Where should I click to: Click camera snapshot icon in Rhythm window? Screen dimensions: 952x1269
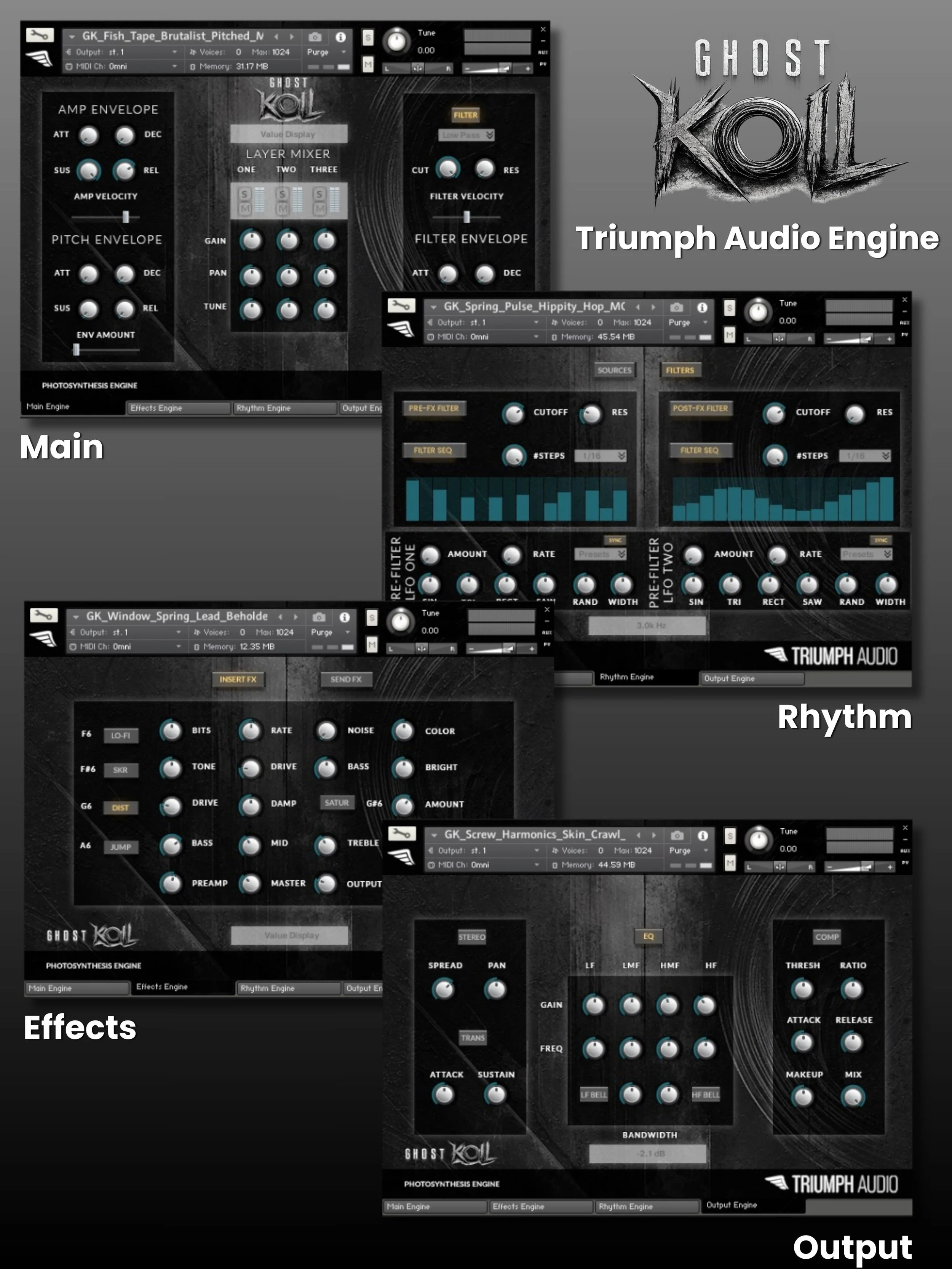pos(677,308)
